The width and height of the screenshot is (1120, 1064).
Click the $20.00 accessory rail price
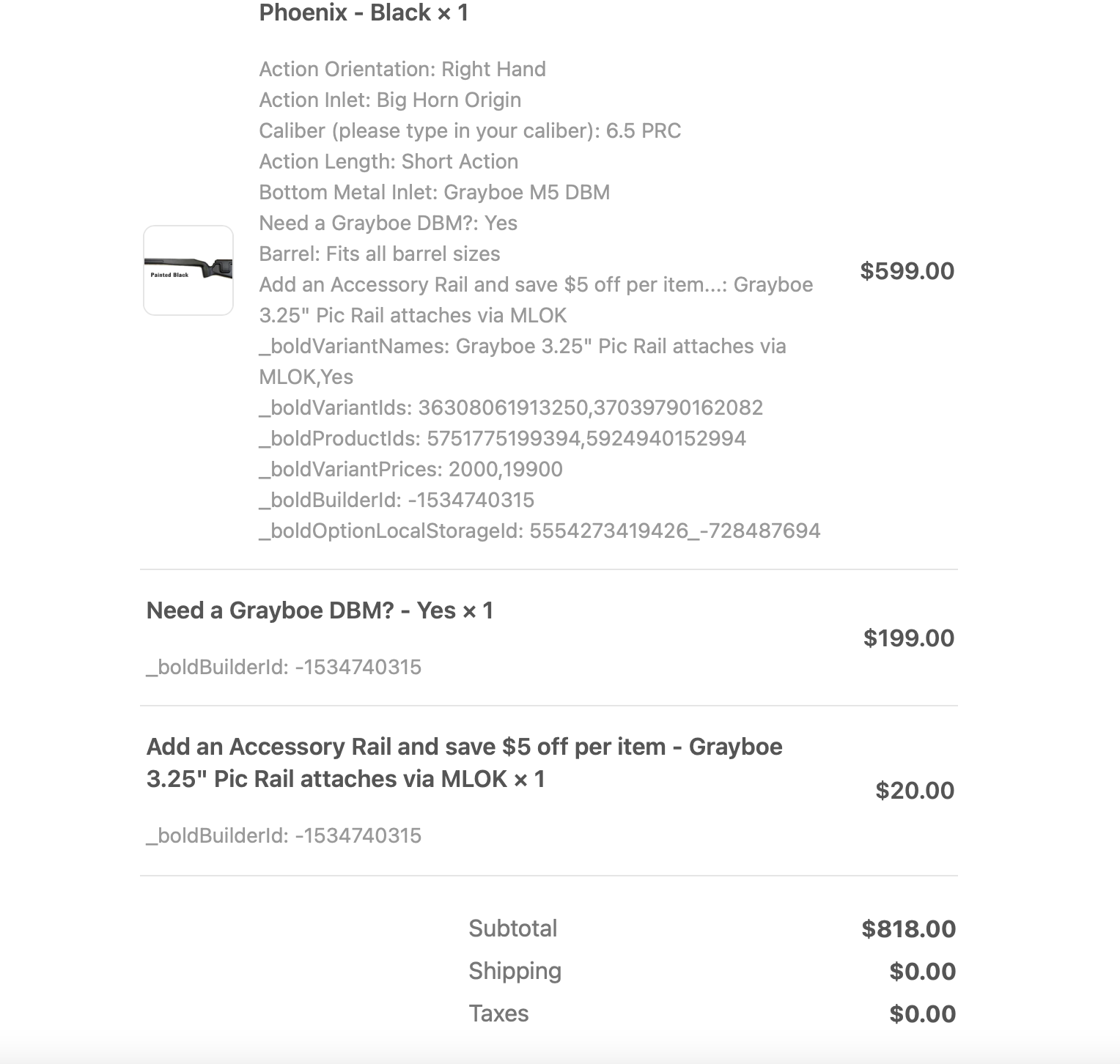pos(915,791)
